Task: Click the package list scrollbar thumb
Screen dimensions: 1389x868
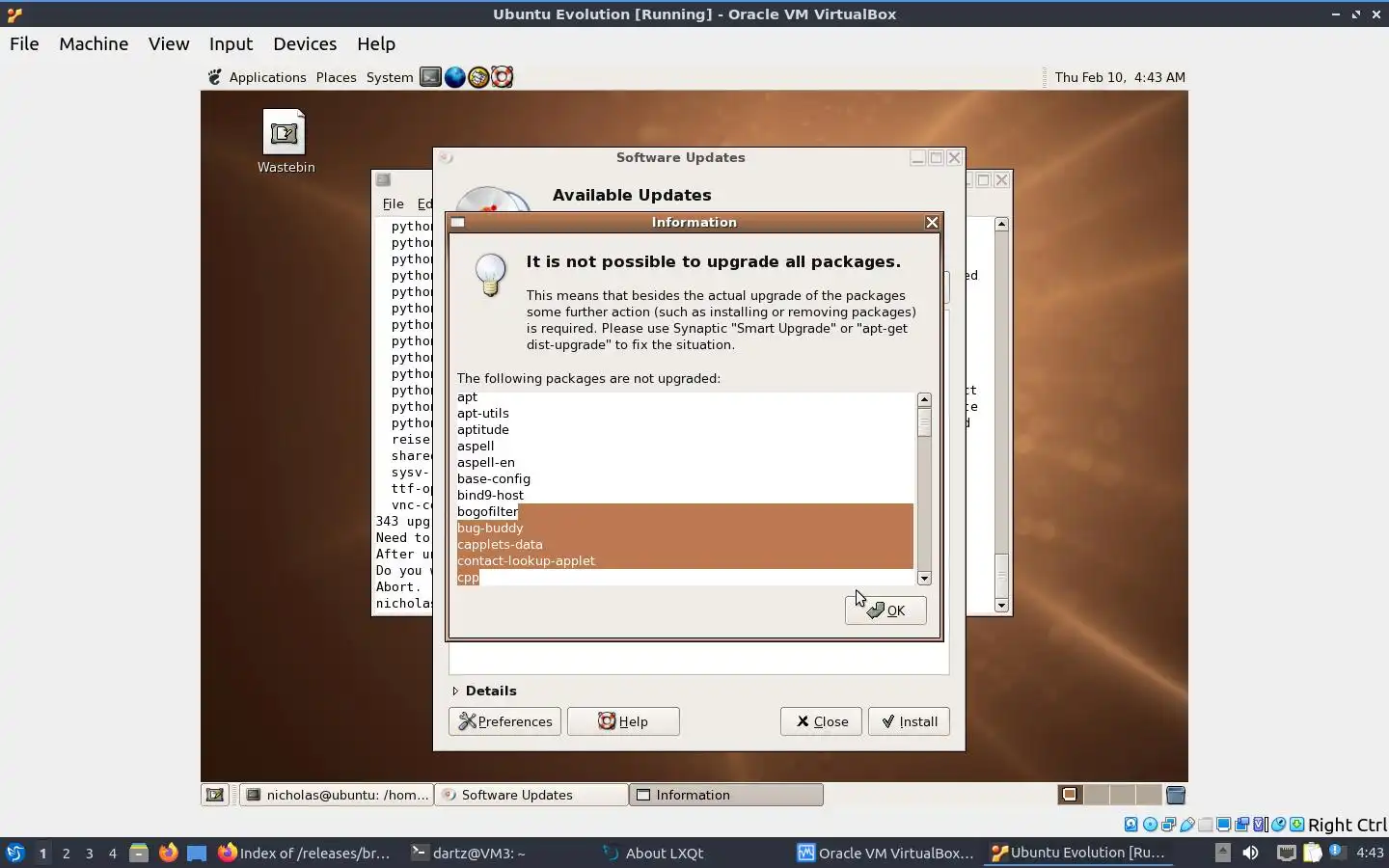Action: pyautogui.click(x=924, y=421)
